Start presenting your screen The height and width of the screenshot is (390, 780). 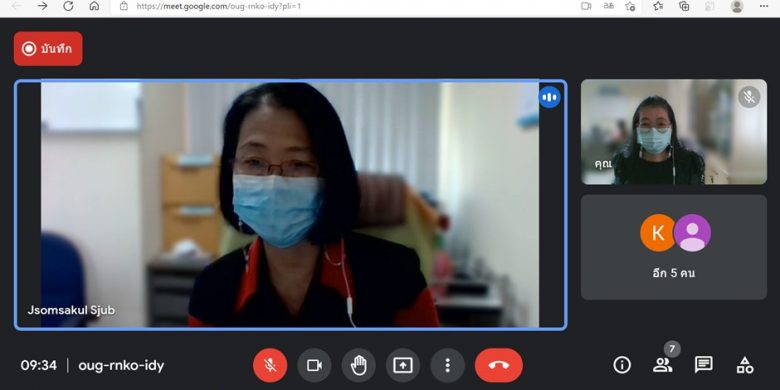point(403,366)
